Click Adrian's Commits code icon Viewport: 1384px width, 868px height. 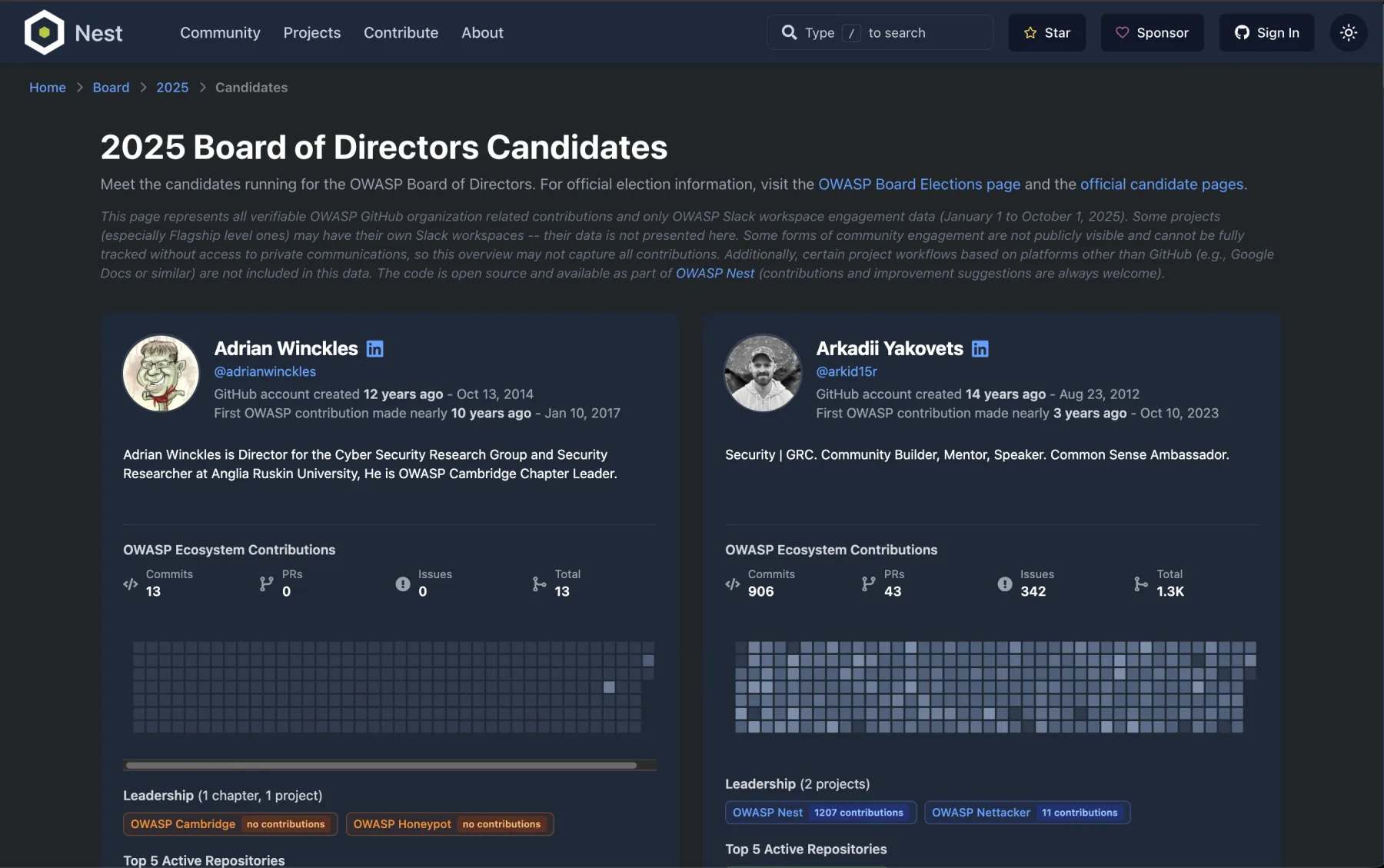[x=131, y=584]
